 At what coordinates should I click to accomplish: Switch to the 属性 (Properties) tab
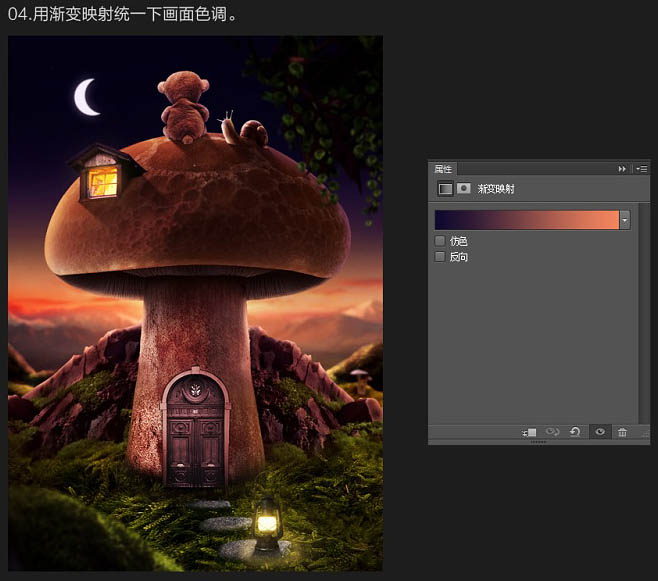click(443, 169)
